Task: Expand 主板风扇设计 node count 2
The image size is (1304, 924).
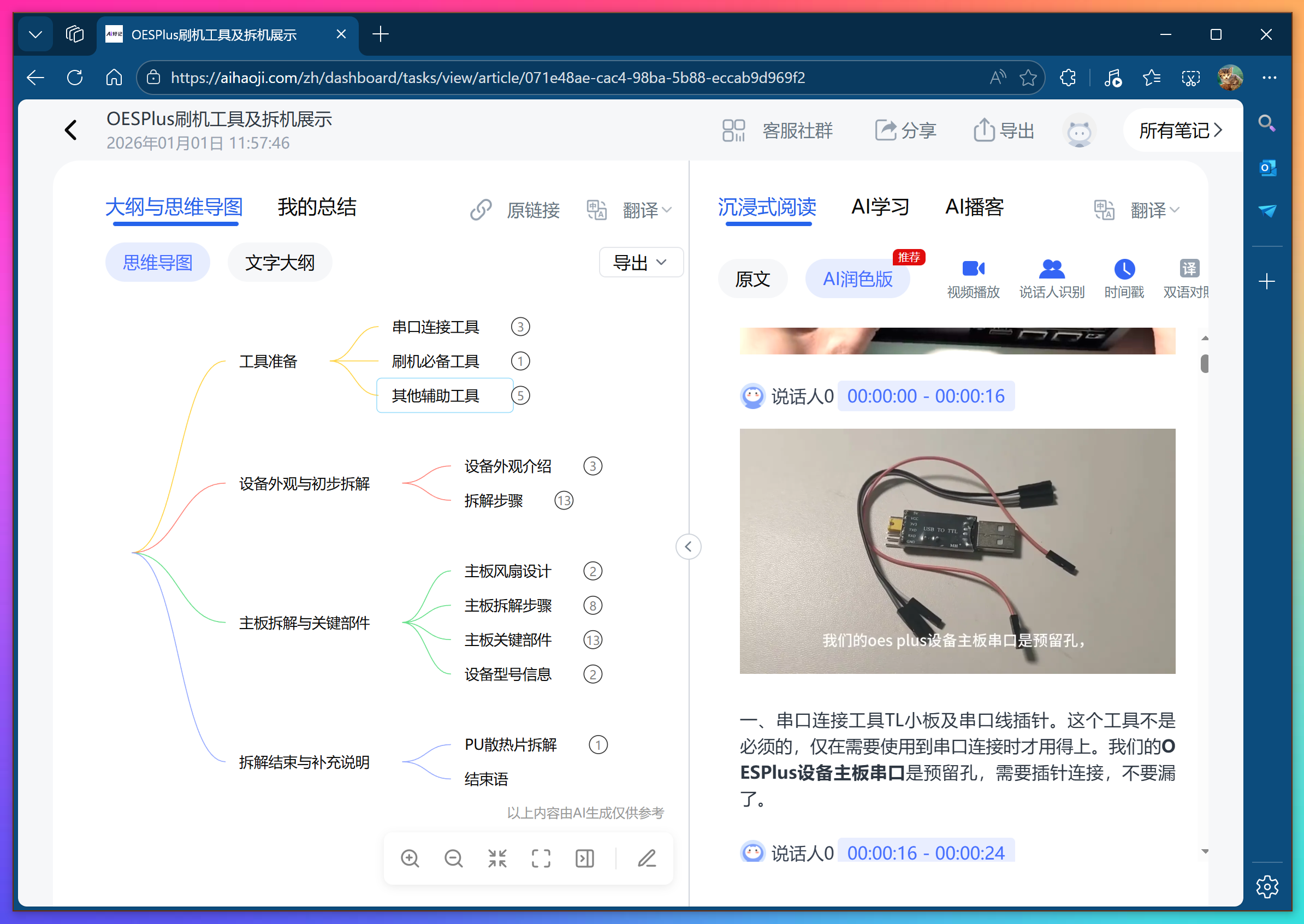Action: [593, 571]
